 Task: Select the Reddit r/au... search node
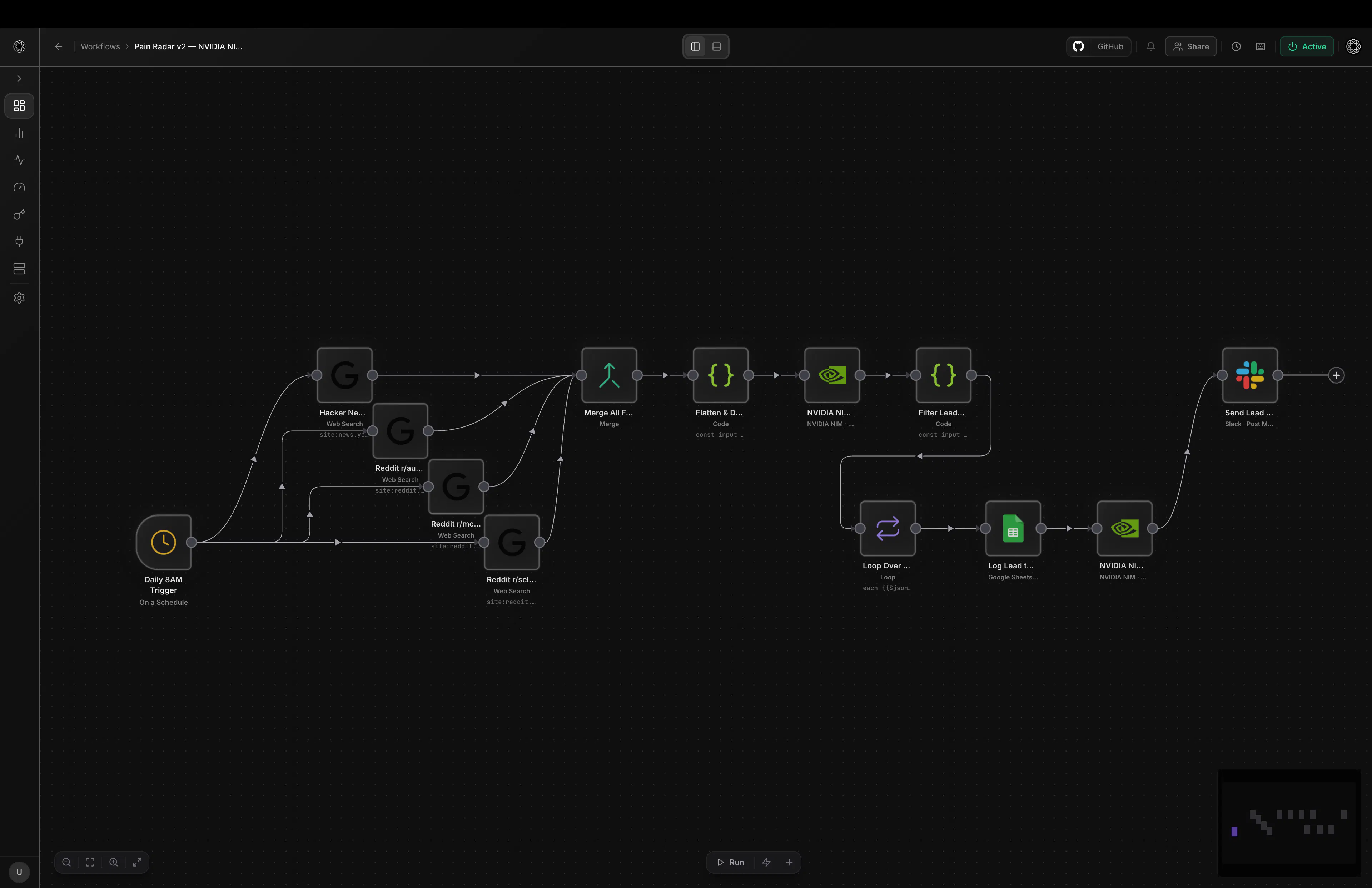tap(400, 431)
